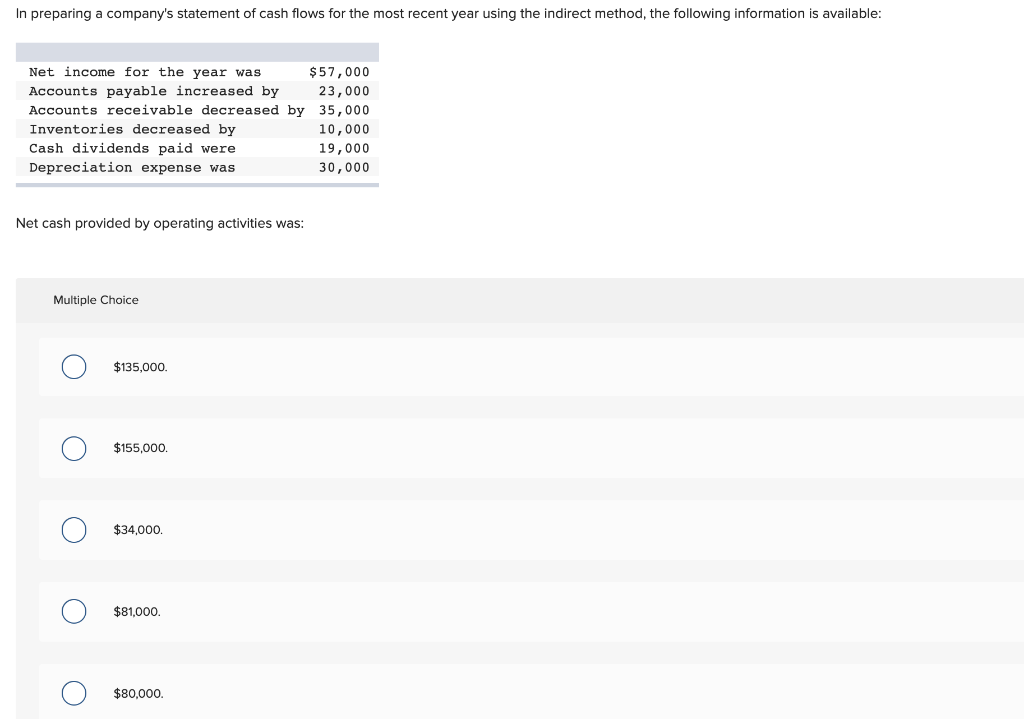Image resolution: width=1024 pixels, height=728 pixels.
Task: Click the $80,000. answer text
Action: point(138,693)
